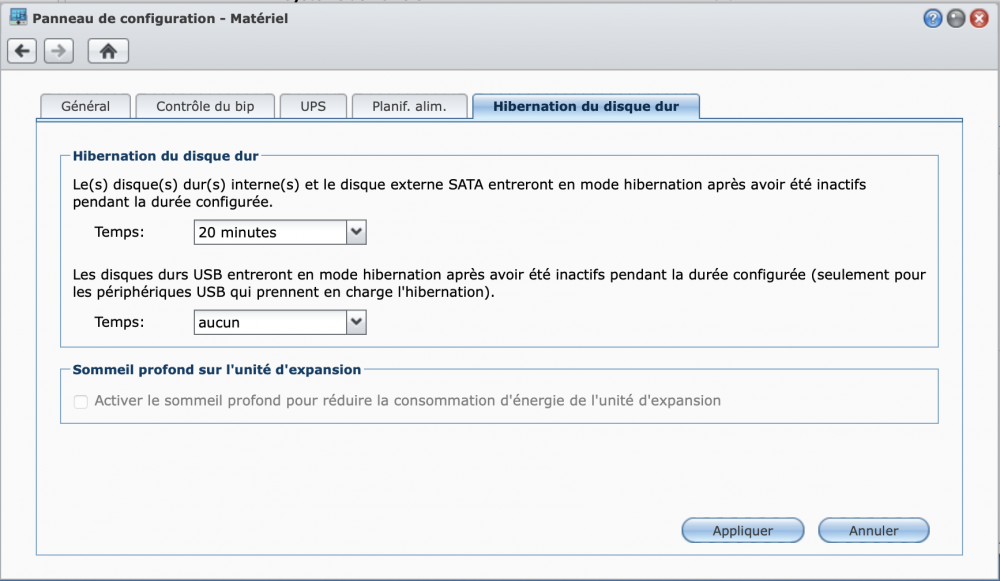The height and width of the screenshot is (581, 1000).
Task: Select the UPS tab
Action: [313, 107]
